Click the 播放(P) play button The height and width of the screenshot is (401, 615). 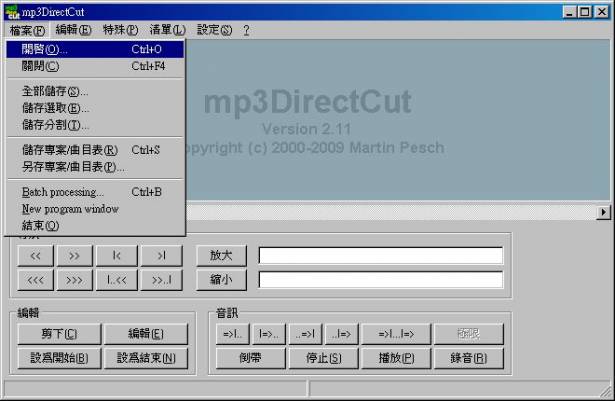click(x=396, y=358)
